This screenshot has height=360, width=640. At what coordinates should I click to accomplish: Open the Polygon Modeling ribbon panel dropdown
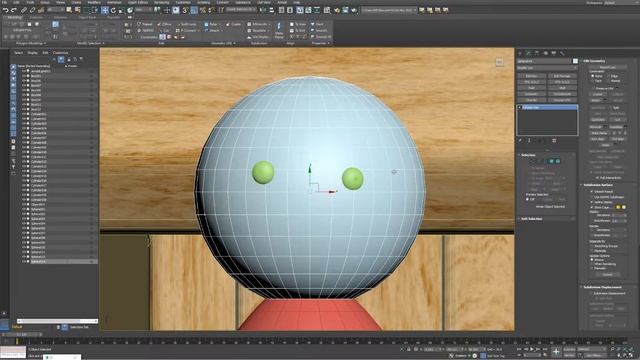click(x=31, y=43)
